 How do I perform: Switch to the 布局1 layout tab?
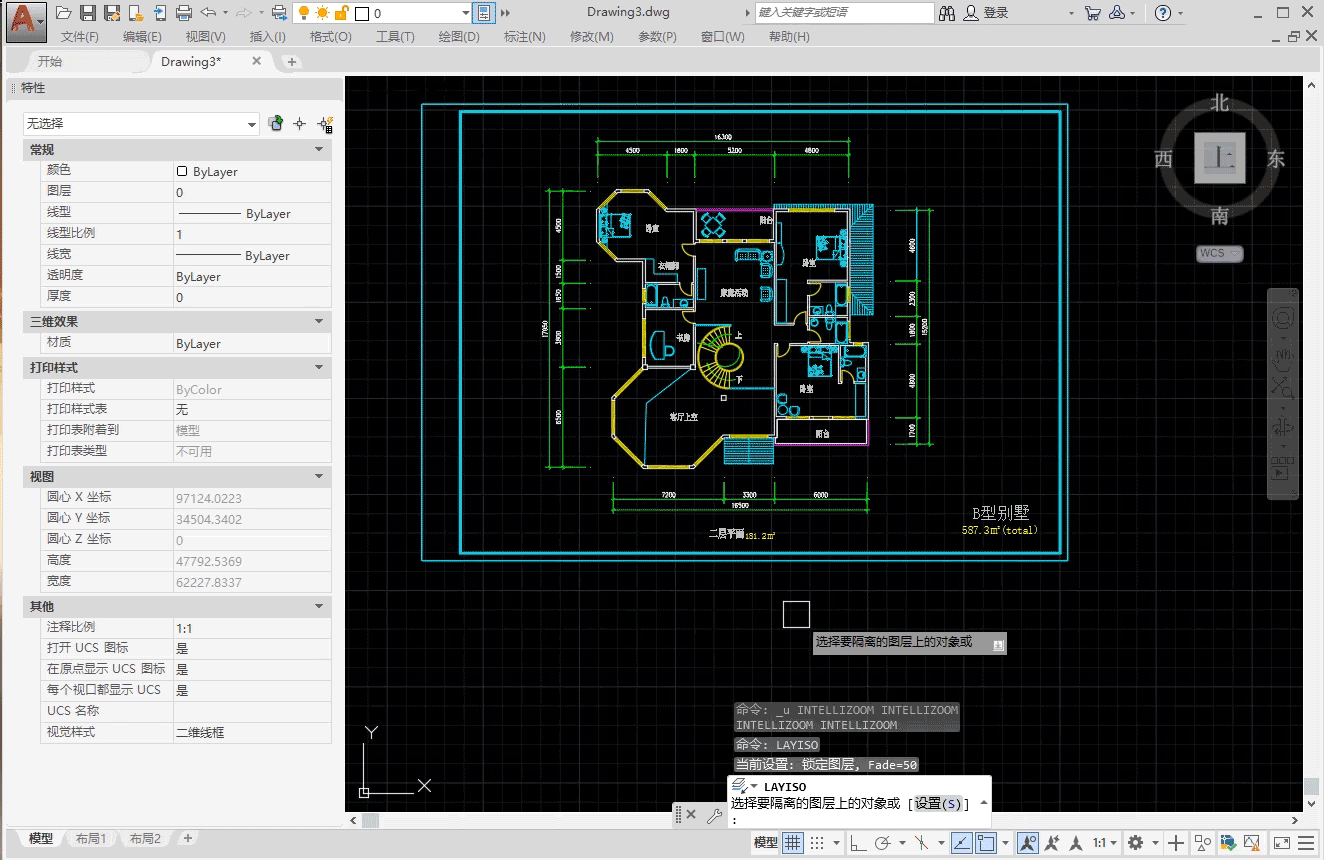click(91, 838)
